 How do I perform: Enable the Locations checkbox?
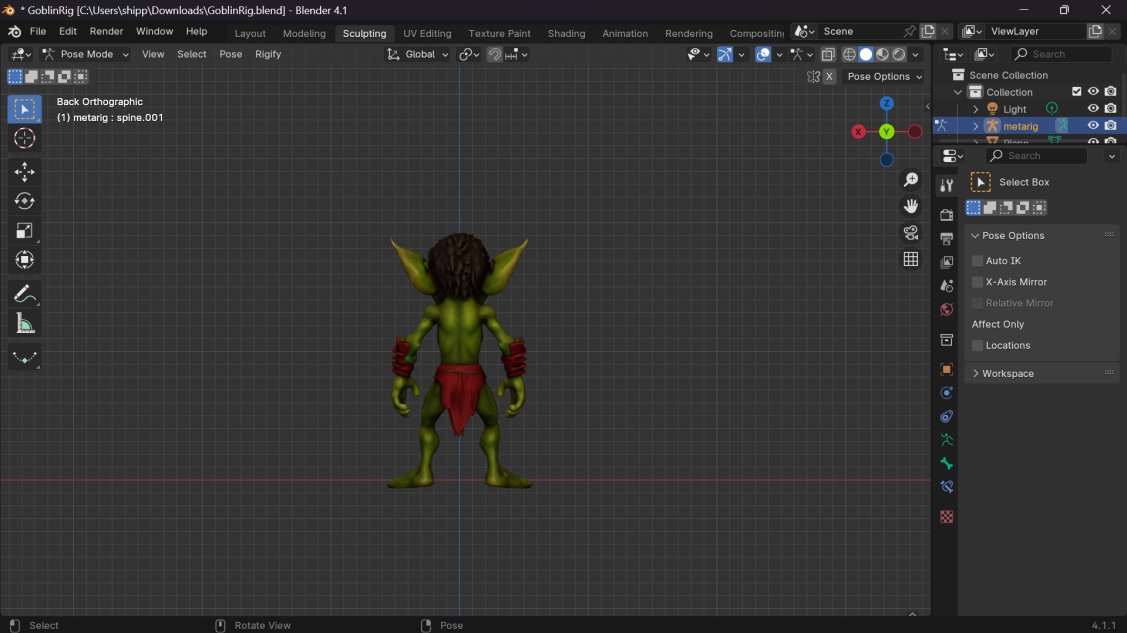[x=978, y=345]
